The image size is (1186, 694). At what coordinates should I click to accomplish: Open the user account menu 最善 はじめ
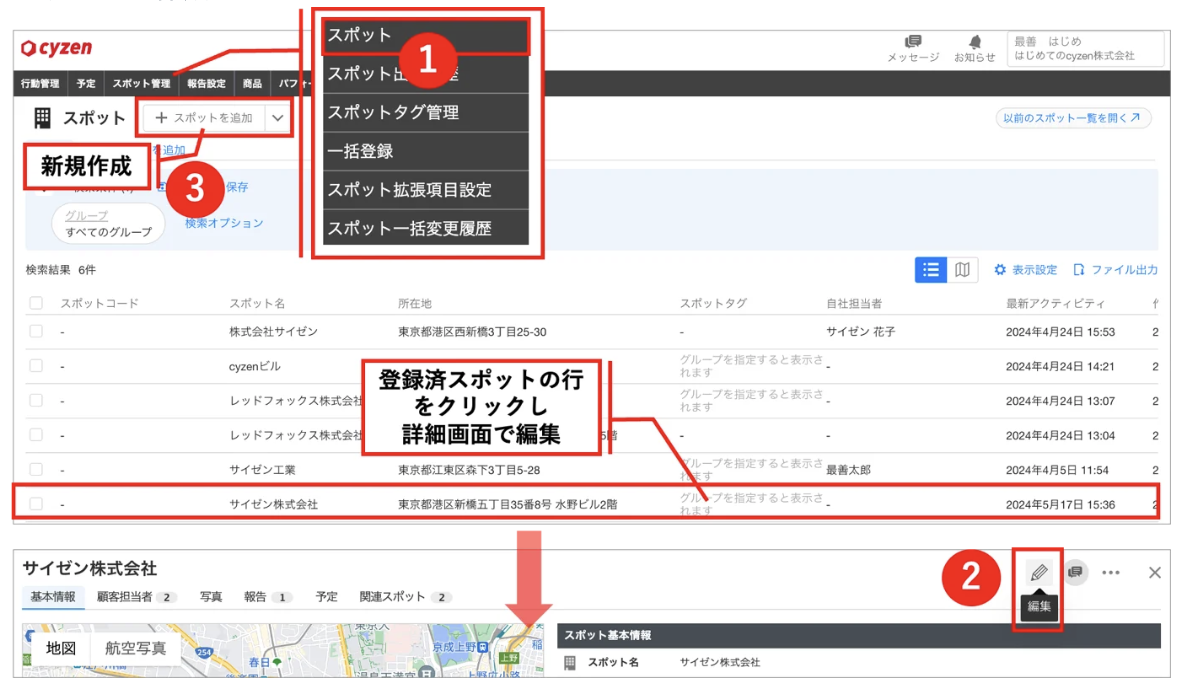pos(1085,48)
